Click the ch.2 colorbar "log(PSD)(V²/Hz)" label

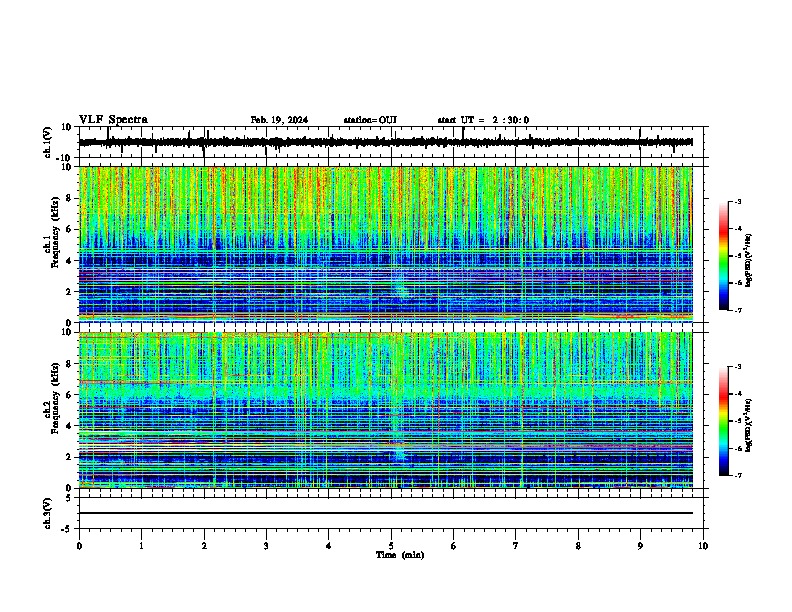pos(748,425)
